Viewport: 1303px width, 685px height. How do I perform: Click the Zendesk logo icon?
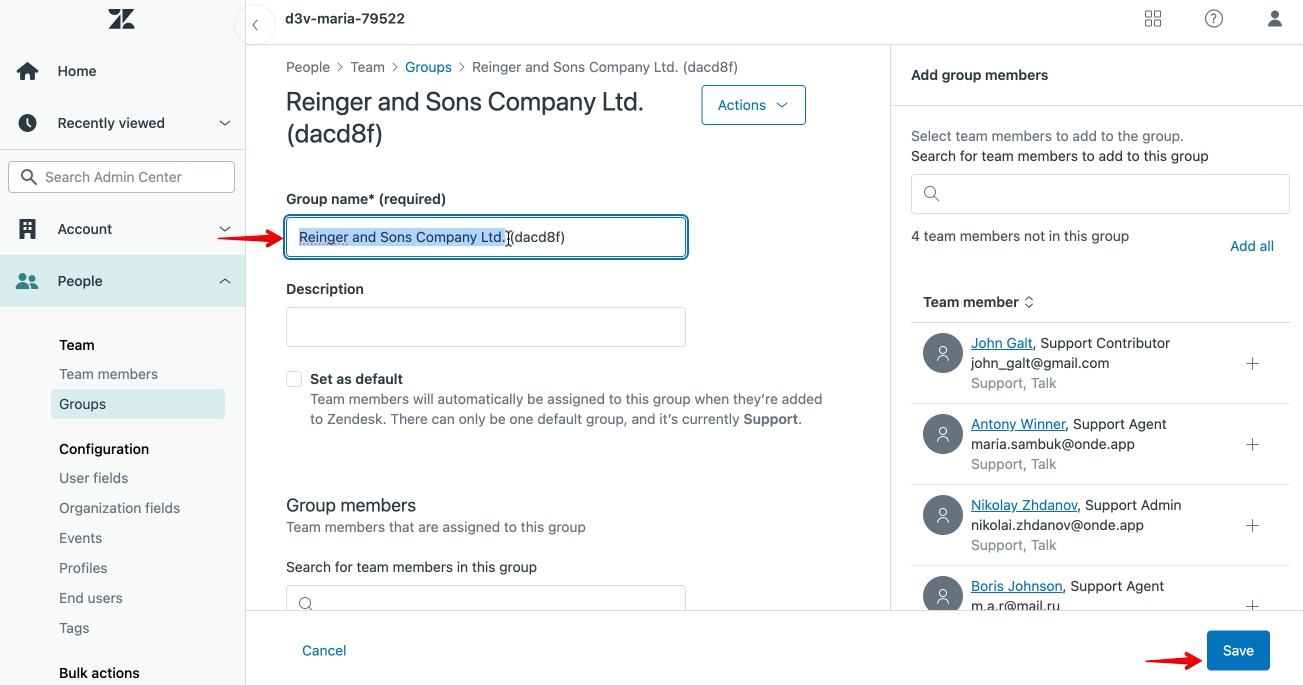click(x=121, y=19)
